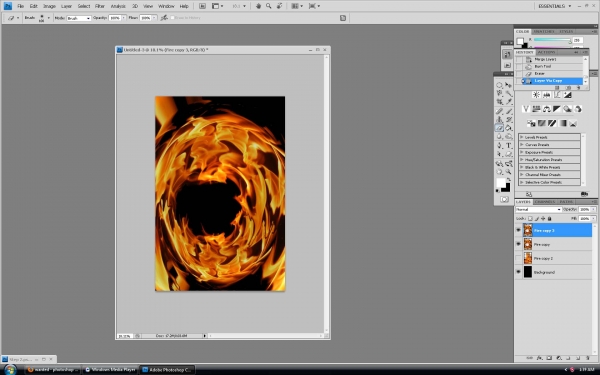Screen dimensions: 600x375
Task: Hide the Background layer
Action: pyautogui.click(x=518, y=272)
